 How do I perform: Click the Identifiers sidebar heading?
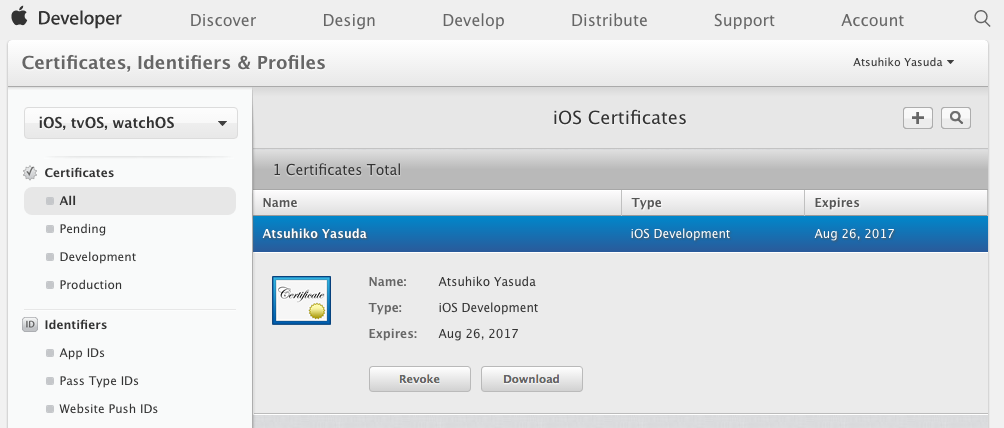pyautogui.click(x=76, y=325)
